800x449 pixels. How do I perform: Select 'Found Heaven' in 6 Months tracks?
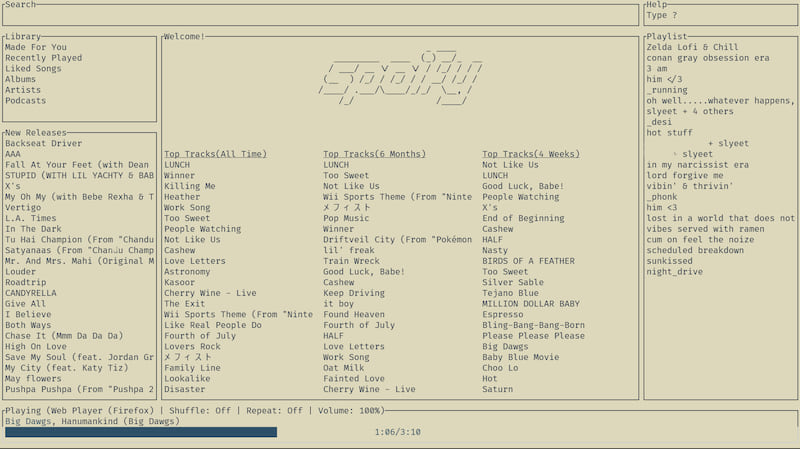354,315
